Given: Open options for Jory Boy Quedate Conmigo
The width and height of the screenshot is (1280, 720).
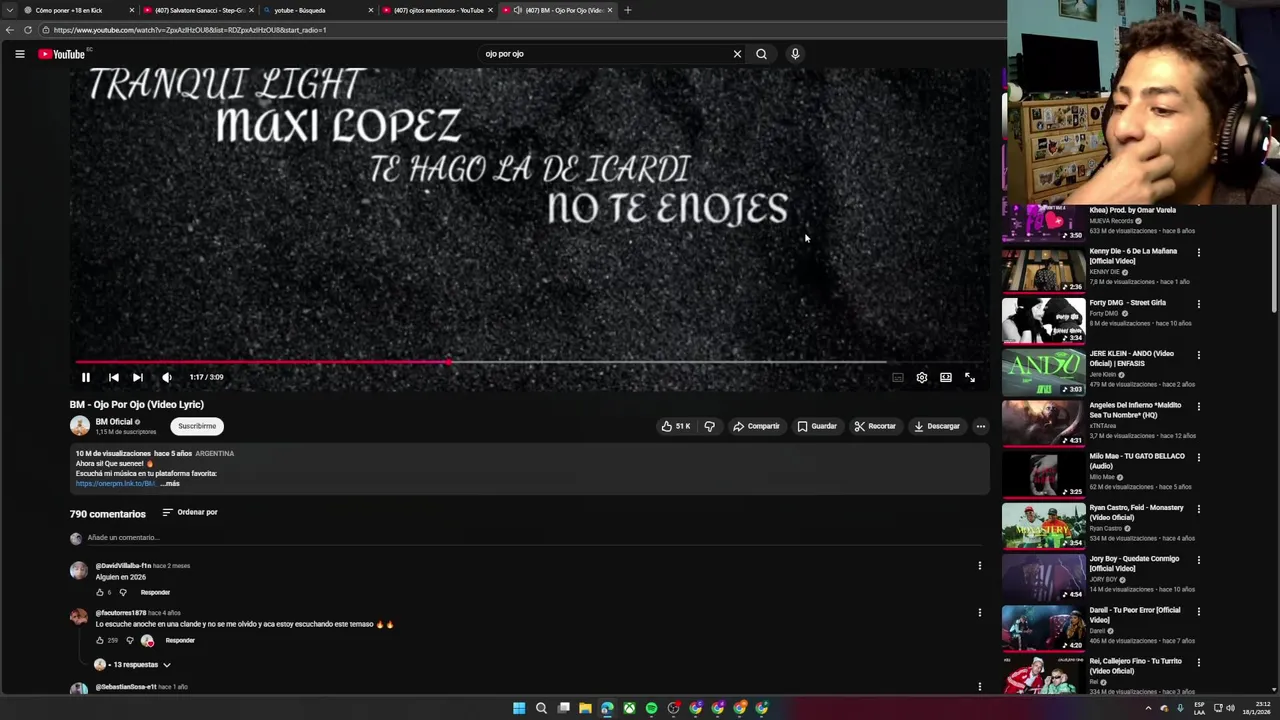Looking at the screenshot, I should point(1199,559).
